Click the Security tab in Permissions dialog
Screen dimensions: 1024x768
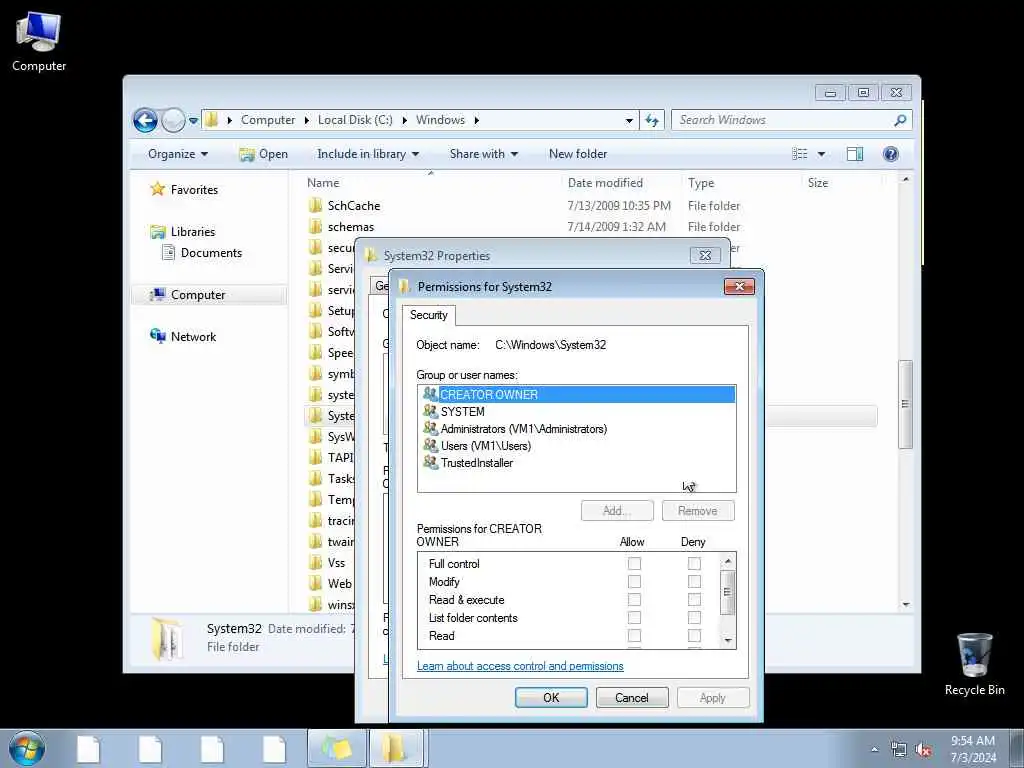(x=428, y=315)
